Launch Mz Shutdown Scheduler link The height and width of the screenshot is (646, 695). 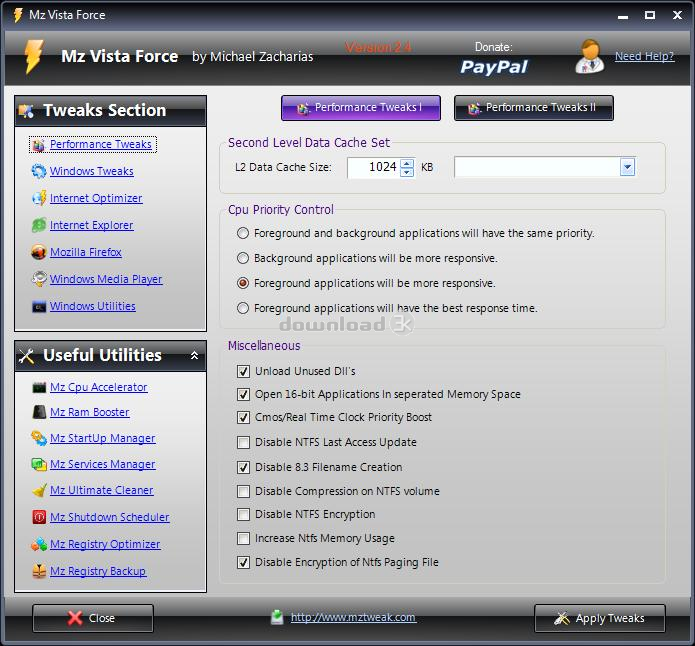tap(109, 517)
